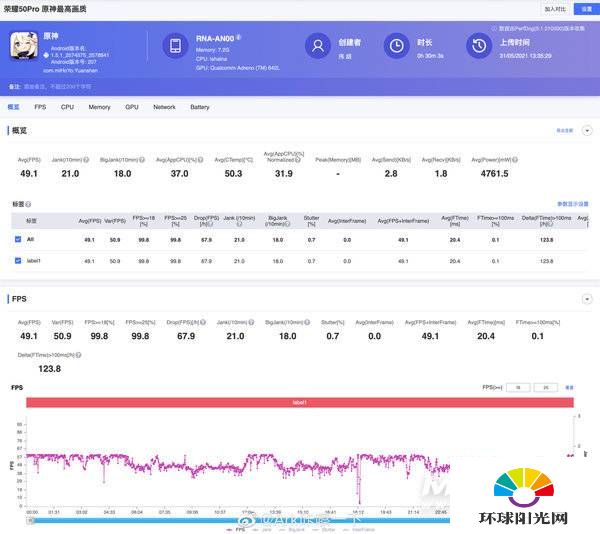The height and width of the screenshot is (534, 600).
Task: Collapse the FPS section with its arrow
Action: 587,299
